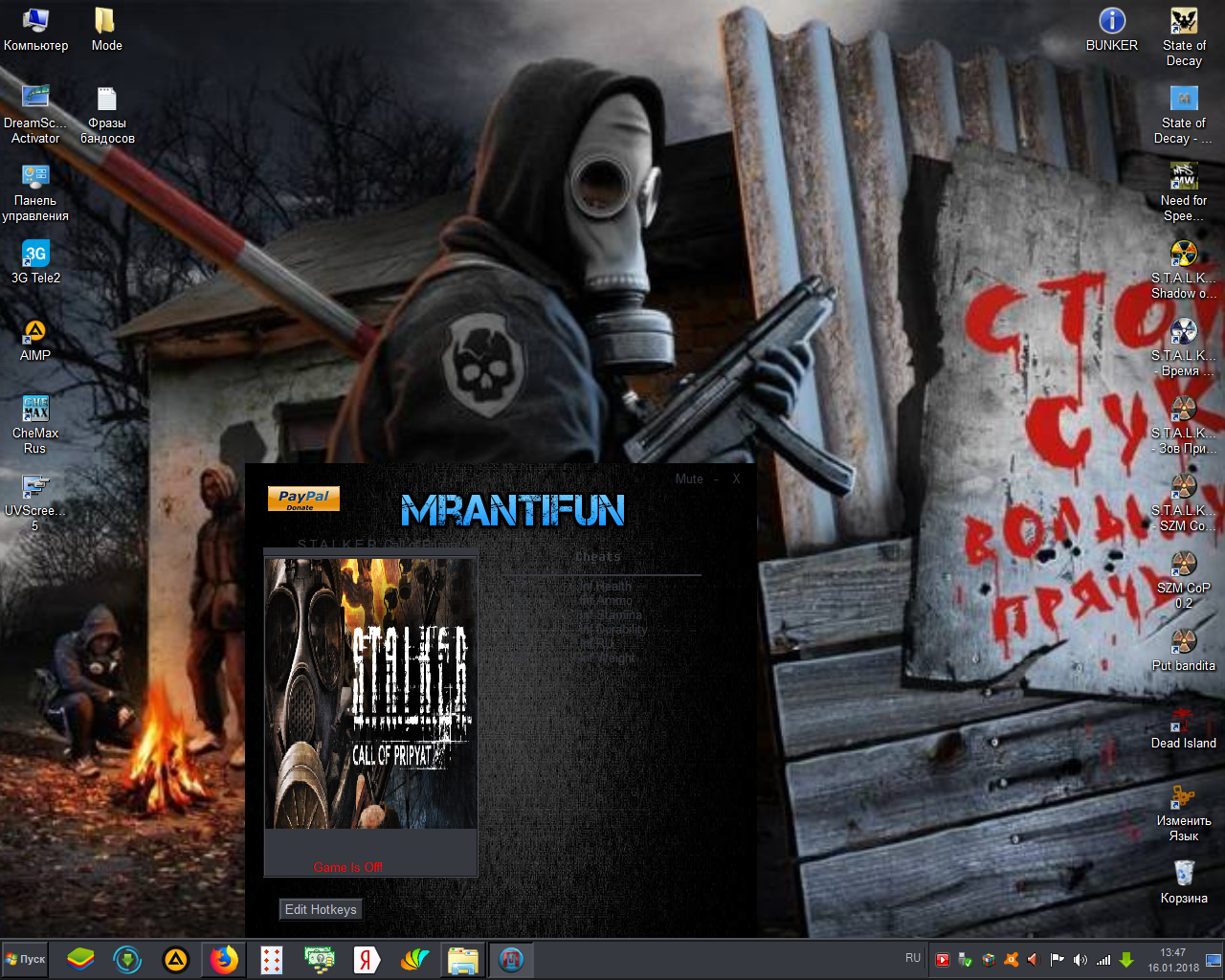This screenshot has height=980, width=1225.
Task: Open the white system volume icon
Action: 1080,960
